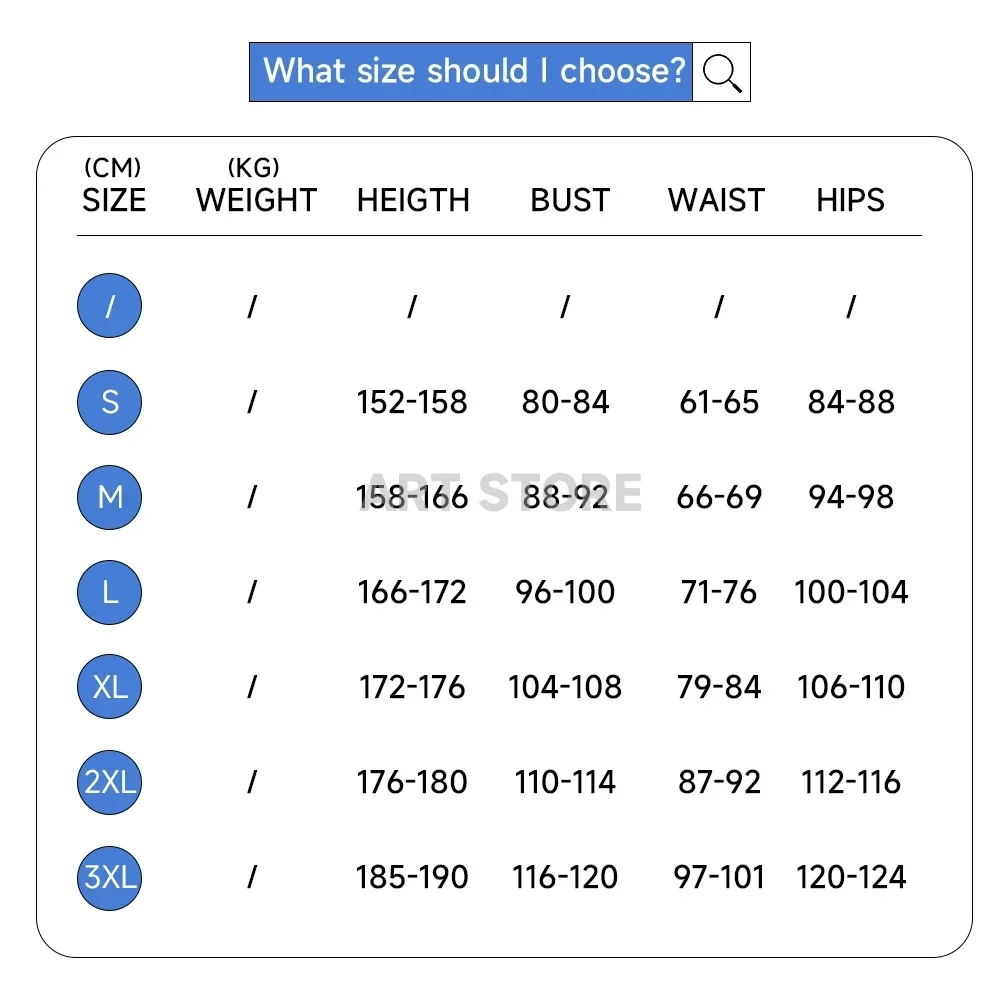Click the 152-158 height value
The image size is (1000, 1000).
pos(412,402)
